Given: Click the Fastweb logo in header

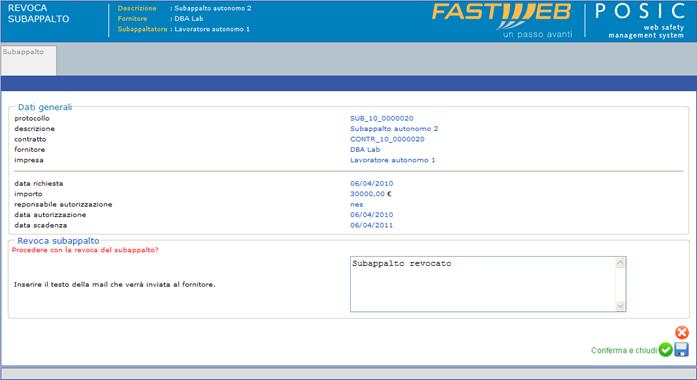Looking at the screenshot, I should click(x=502, y=20).
